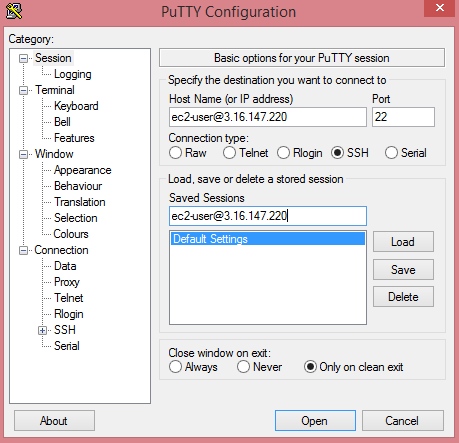The height and width of the screenshot is (443, 459).
Task: Select the Raw connection type
Action: point(175,153)
